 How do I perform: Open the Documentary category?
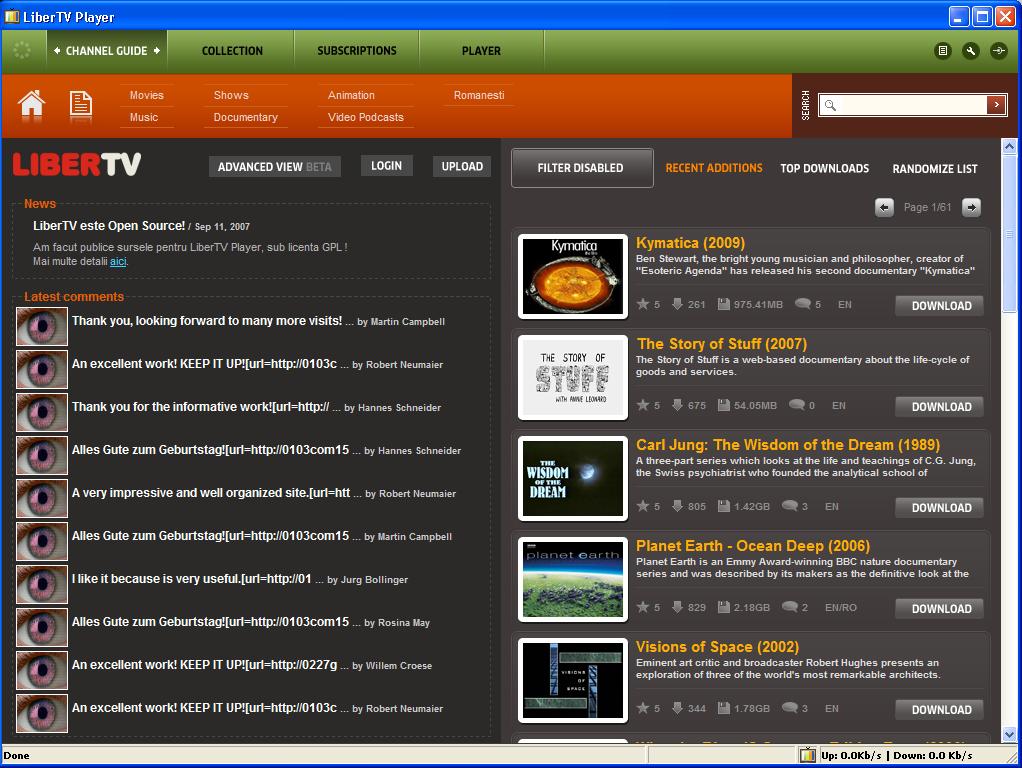(246, 117)
